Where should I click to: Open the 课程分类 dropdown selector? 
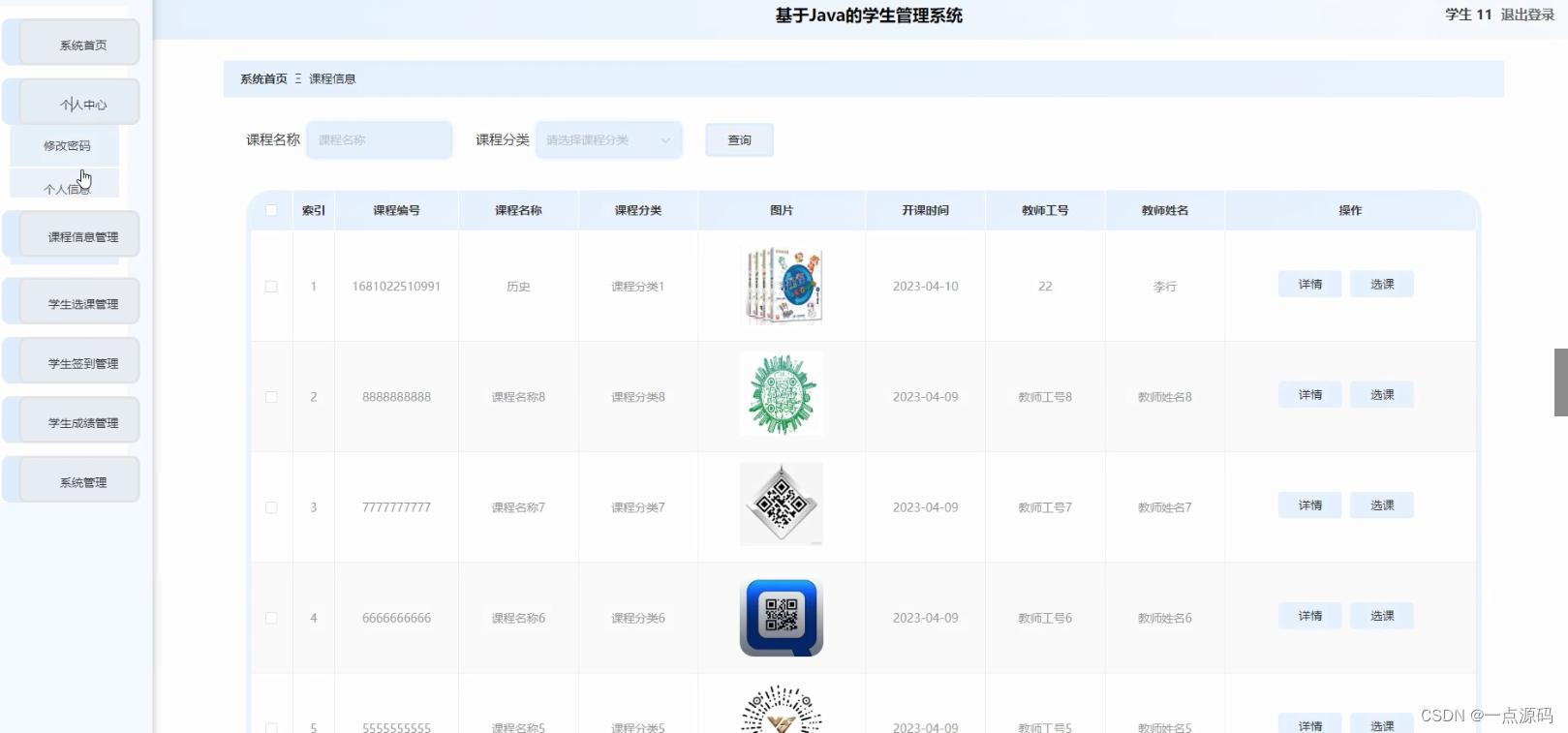[609, 140]
